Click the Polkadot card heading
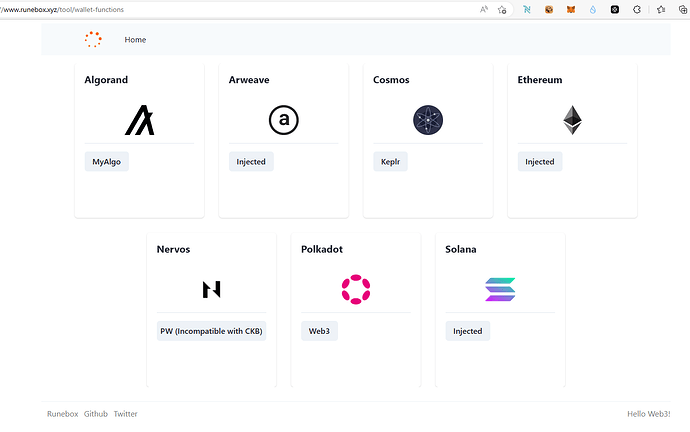 click(x=322, y=249)
